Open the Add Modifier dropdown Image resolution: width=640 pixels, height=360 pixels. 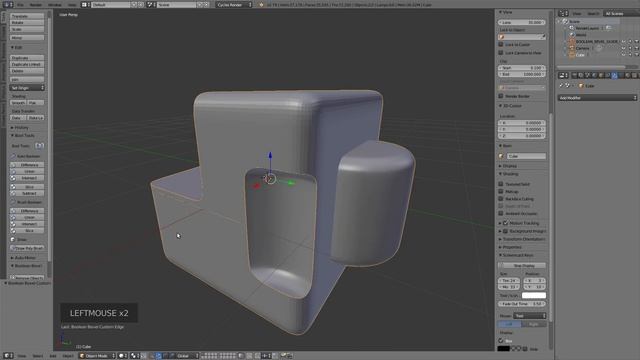coord(597,98)
